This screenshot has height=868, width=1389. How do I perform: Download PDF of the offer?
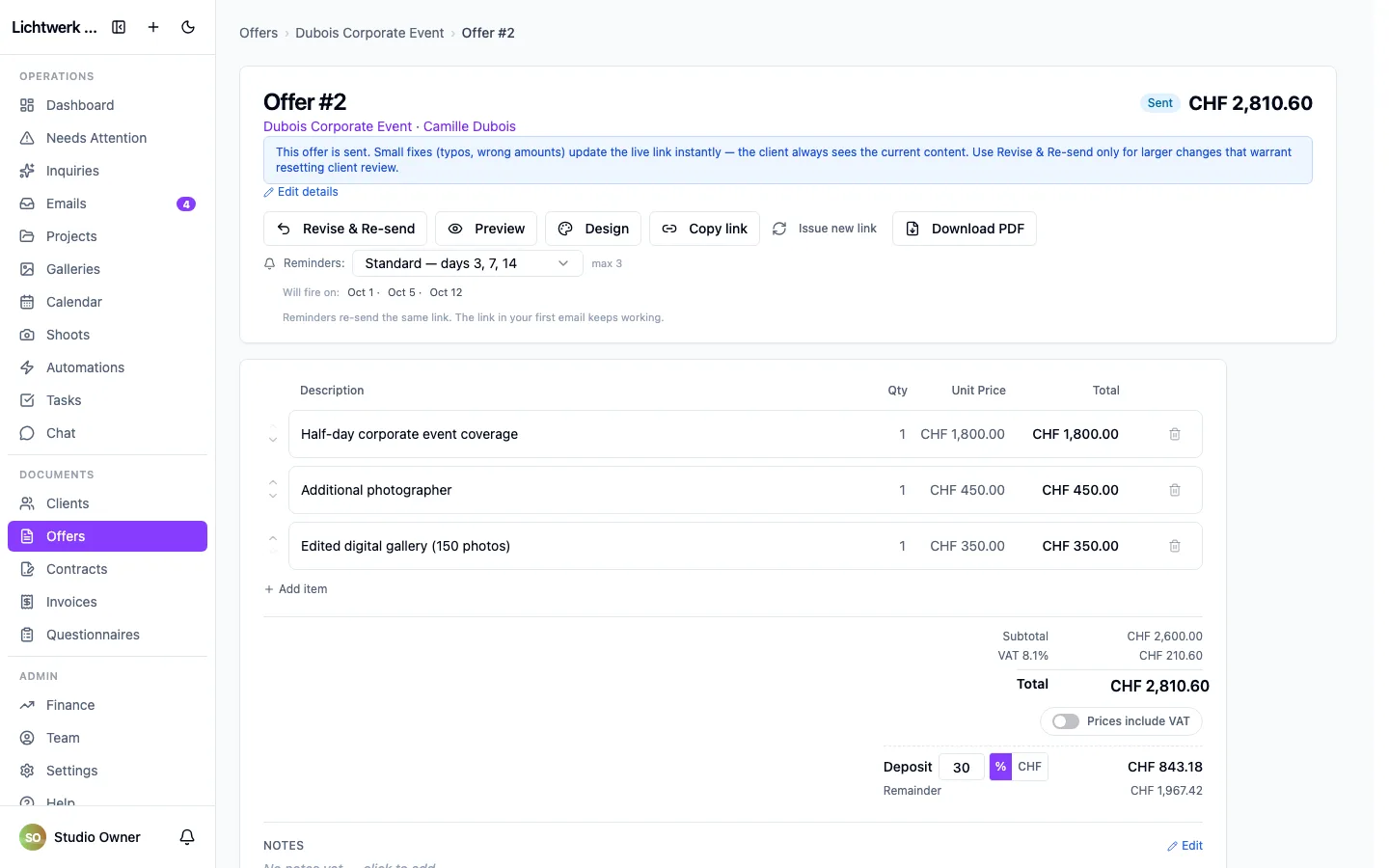965,229
